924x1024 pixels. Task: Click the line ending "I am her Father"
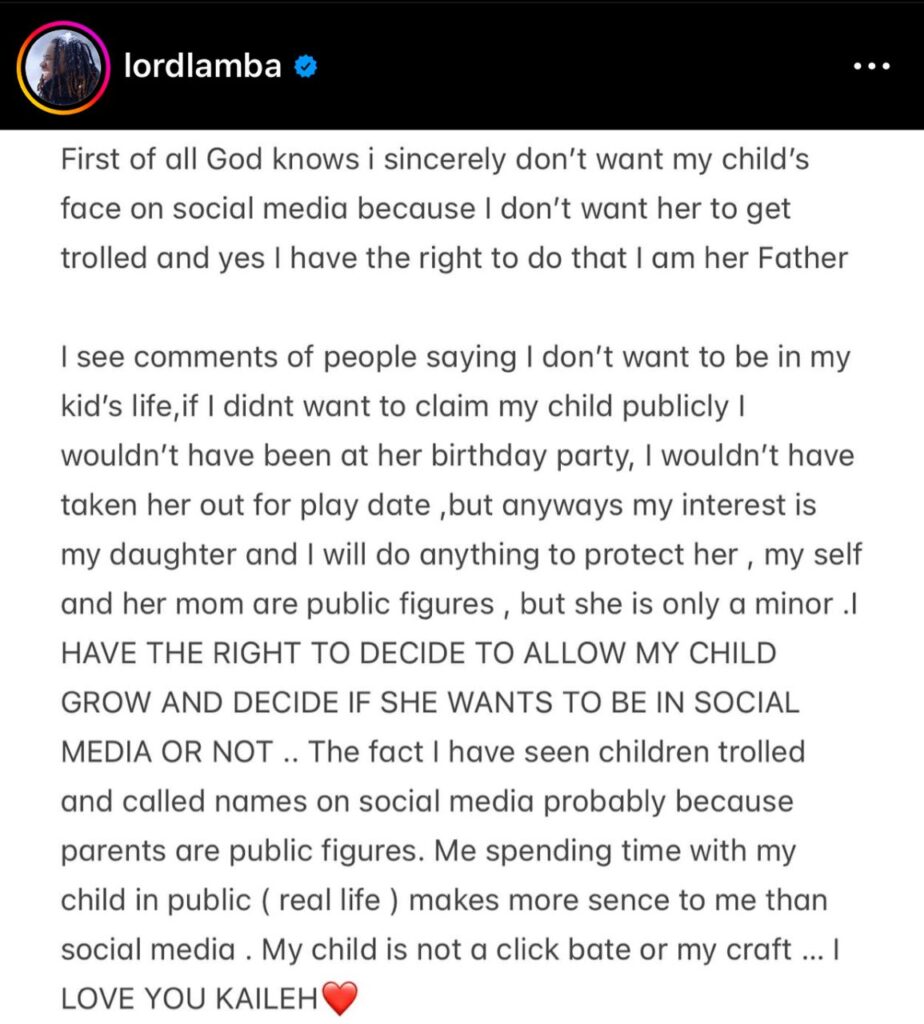(x=454, y=258)
